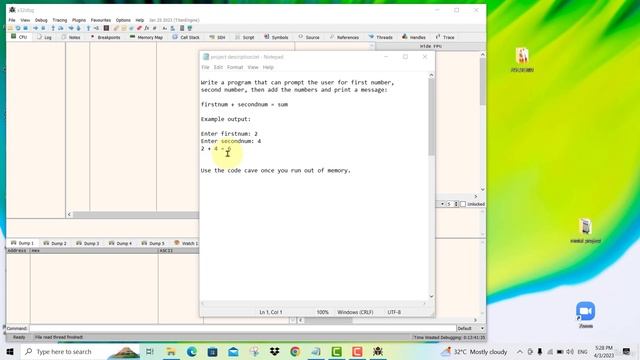Open the patches icon in red
The height and width of the screenshot is (360, 640).
point(139,28)
